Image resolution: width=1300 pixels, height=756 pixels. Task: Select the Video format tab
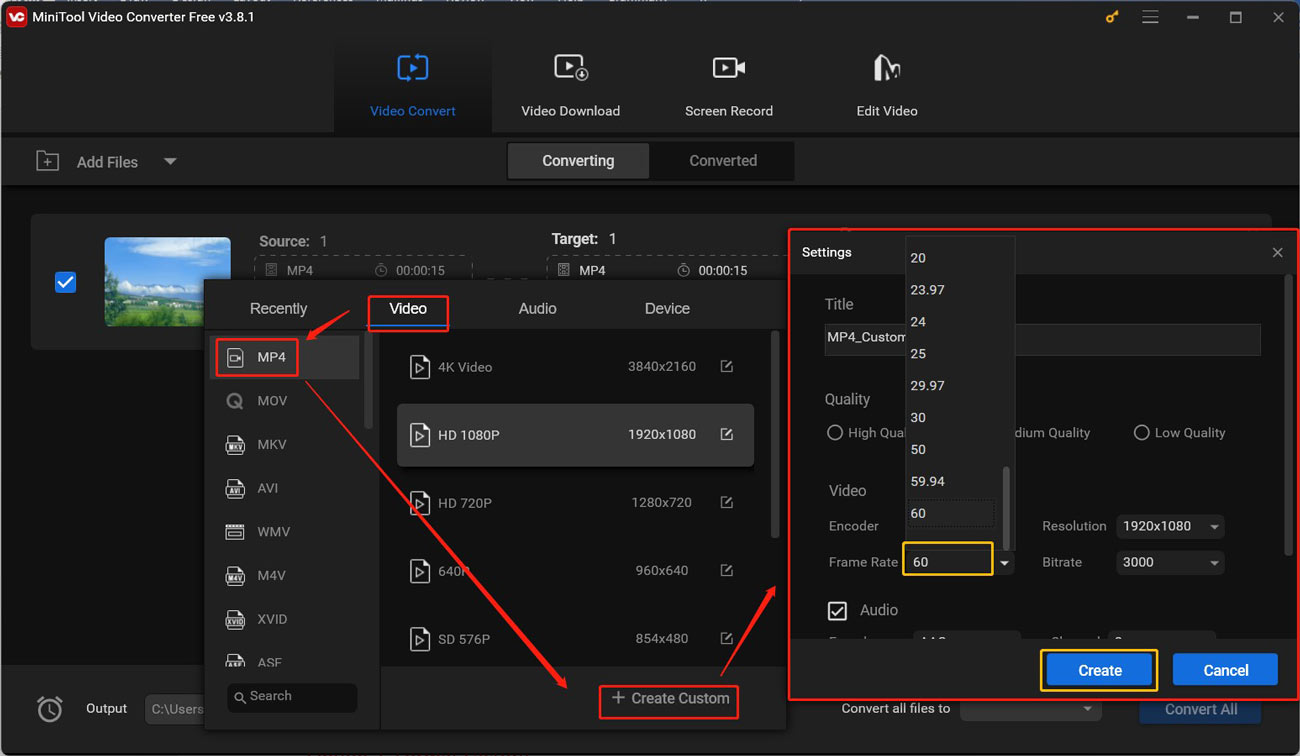(408, 309)
